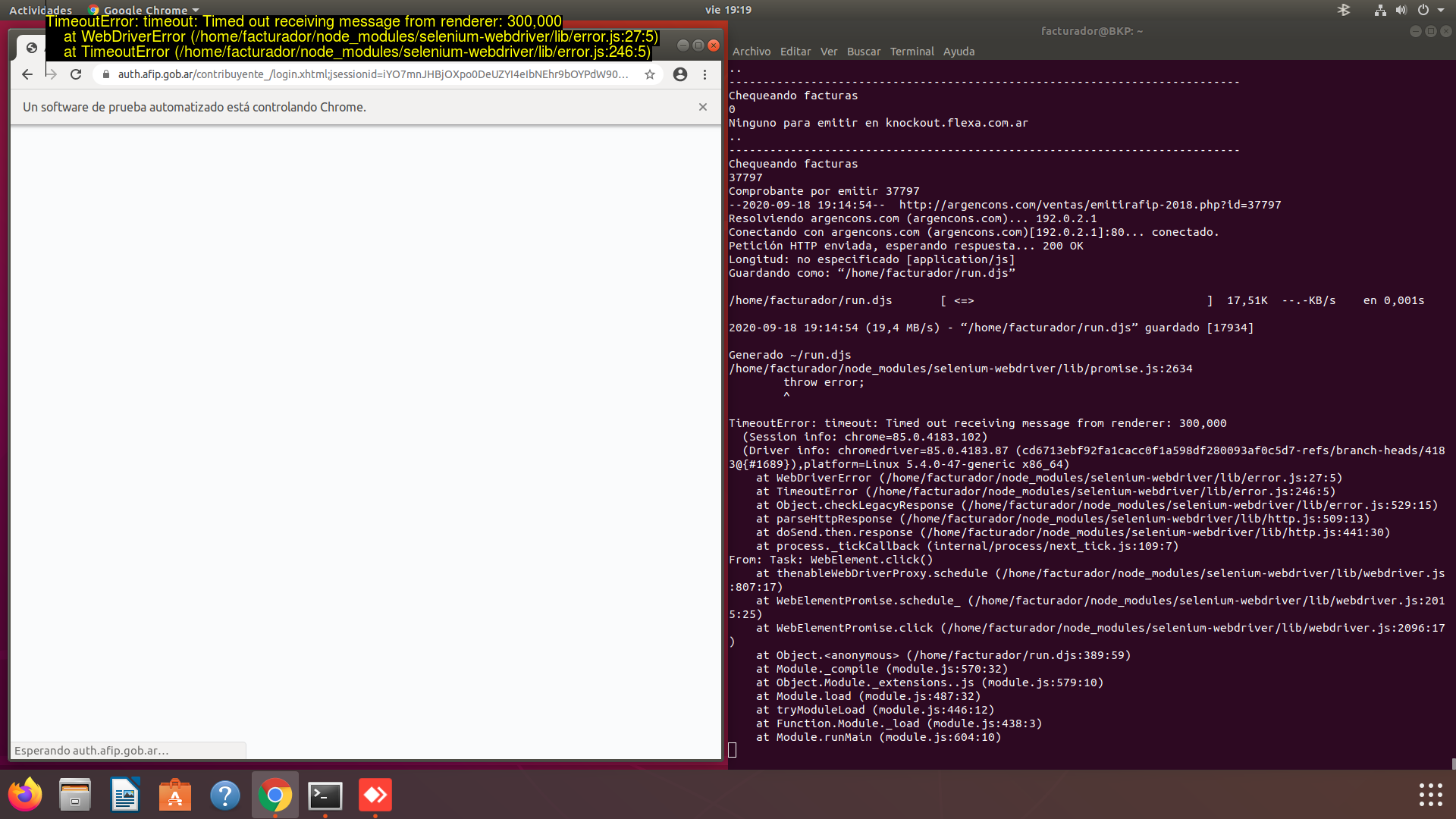The image size is (1456, 819).
Task: Click the terminal title facturador@BKP
Action: pos(1092,31)
